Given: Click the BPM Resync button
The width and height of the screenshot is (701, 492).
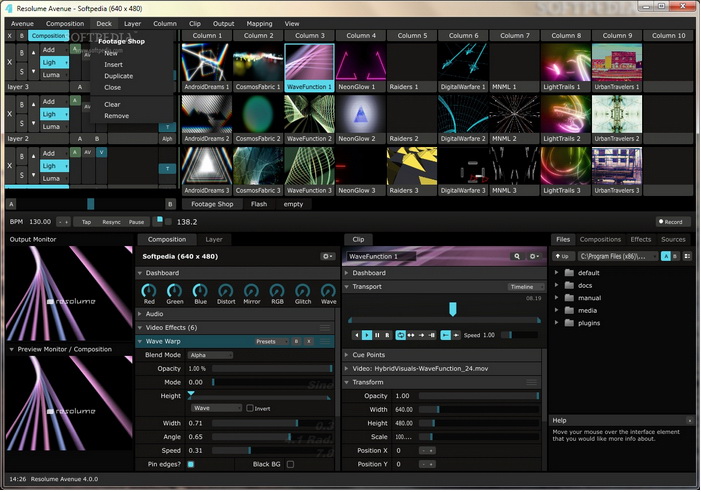Looking at the screenshot, I should pyautogui.click(x=111, y=222).
